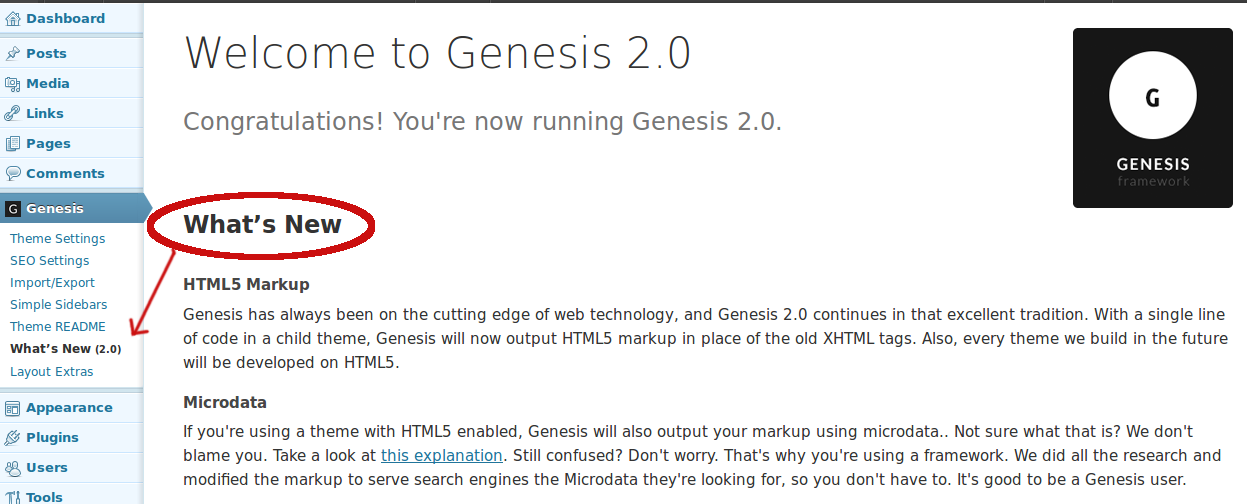This screenshot has height=504, width=1247.
Task: Select Simple Sidebars submenu entry
Action: (x=58, y=304)
